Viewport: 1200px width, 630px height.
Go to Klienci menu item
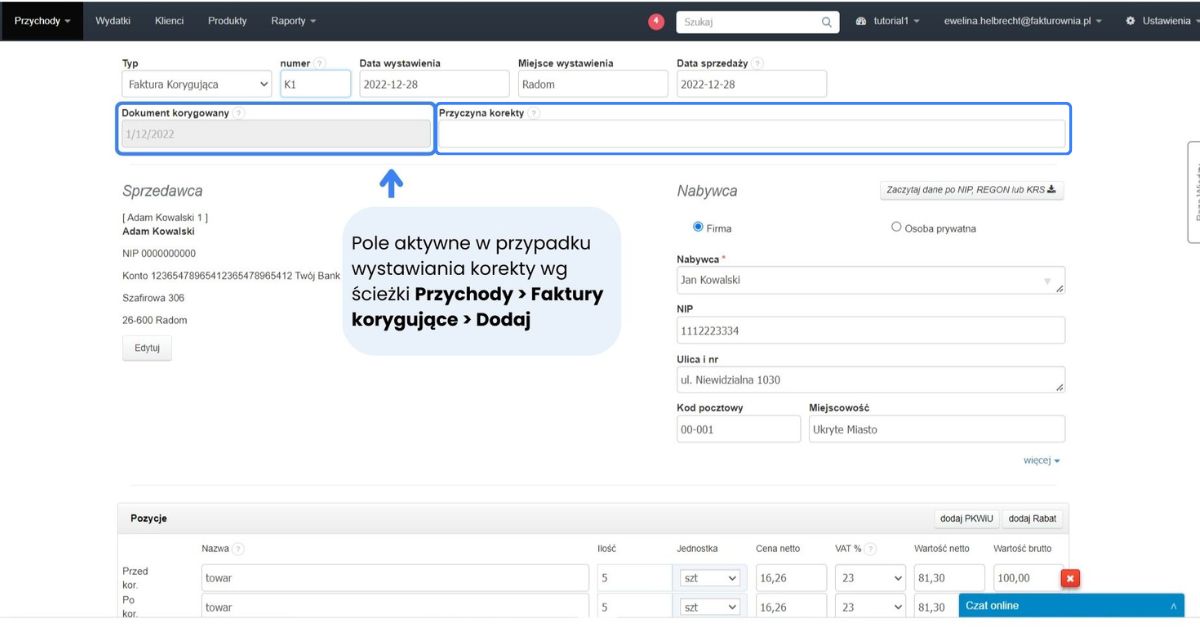pos(170,21)
